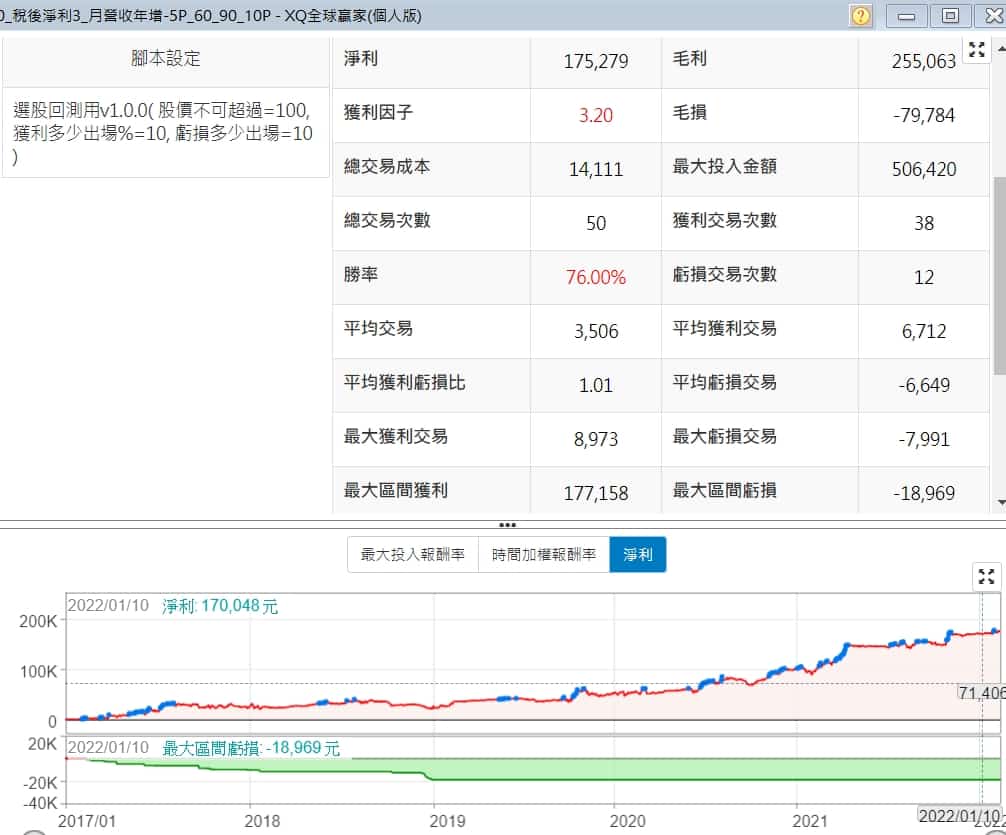Click the 71,406 value label on chart

click(981, 692)
